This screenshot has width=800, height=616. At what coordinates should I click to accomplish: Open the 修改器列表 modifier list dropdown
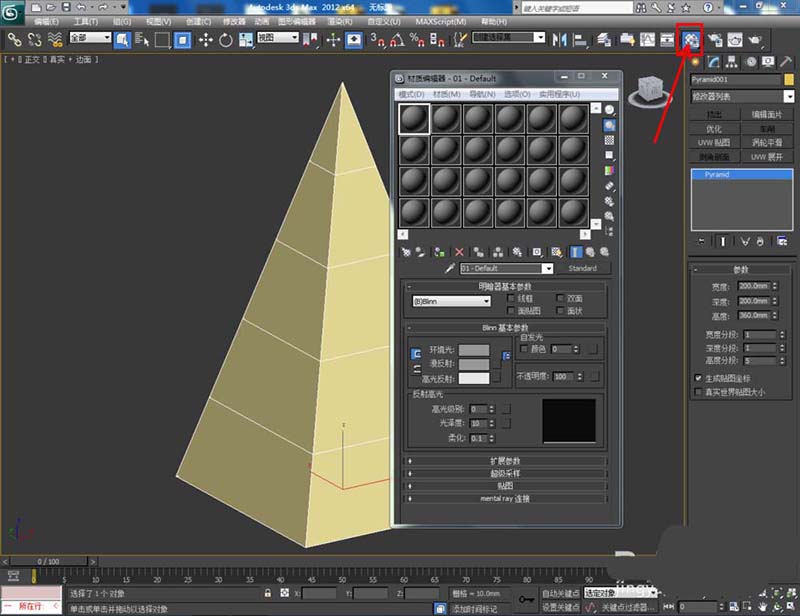[x=742, y=96]
